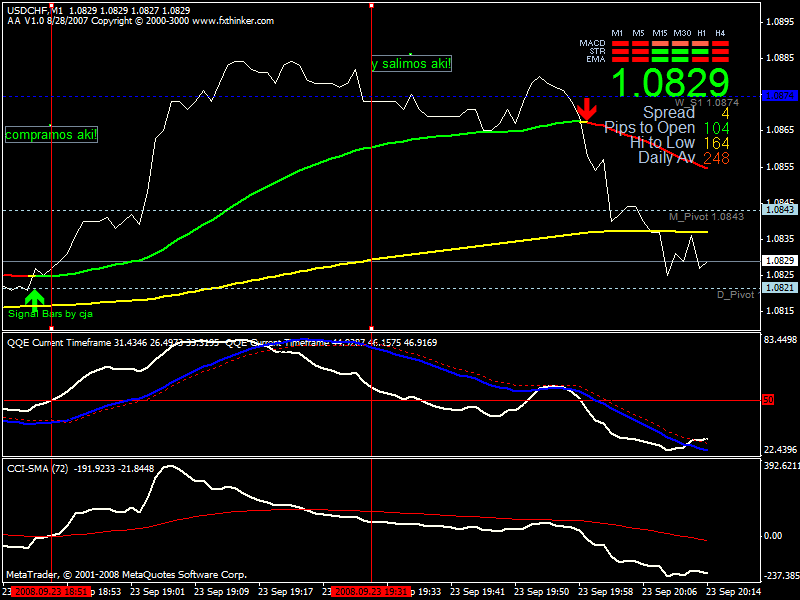Click the red '2008.09.23 19:31' time marker

371,592
